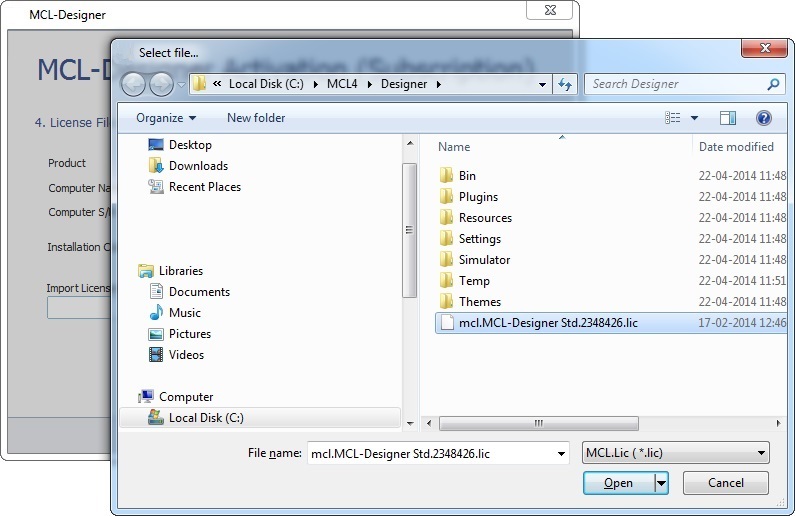Image resolution: width=795 pixels, height=516 pixels.
Task: Close the Select file dialog
Action: coord(765,48)
